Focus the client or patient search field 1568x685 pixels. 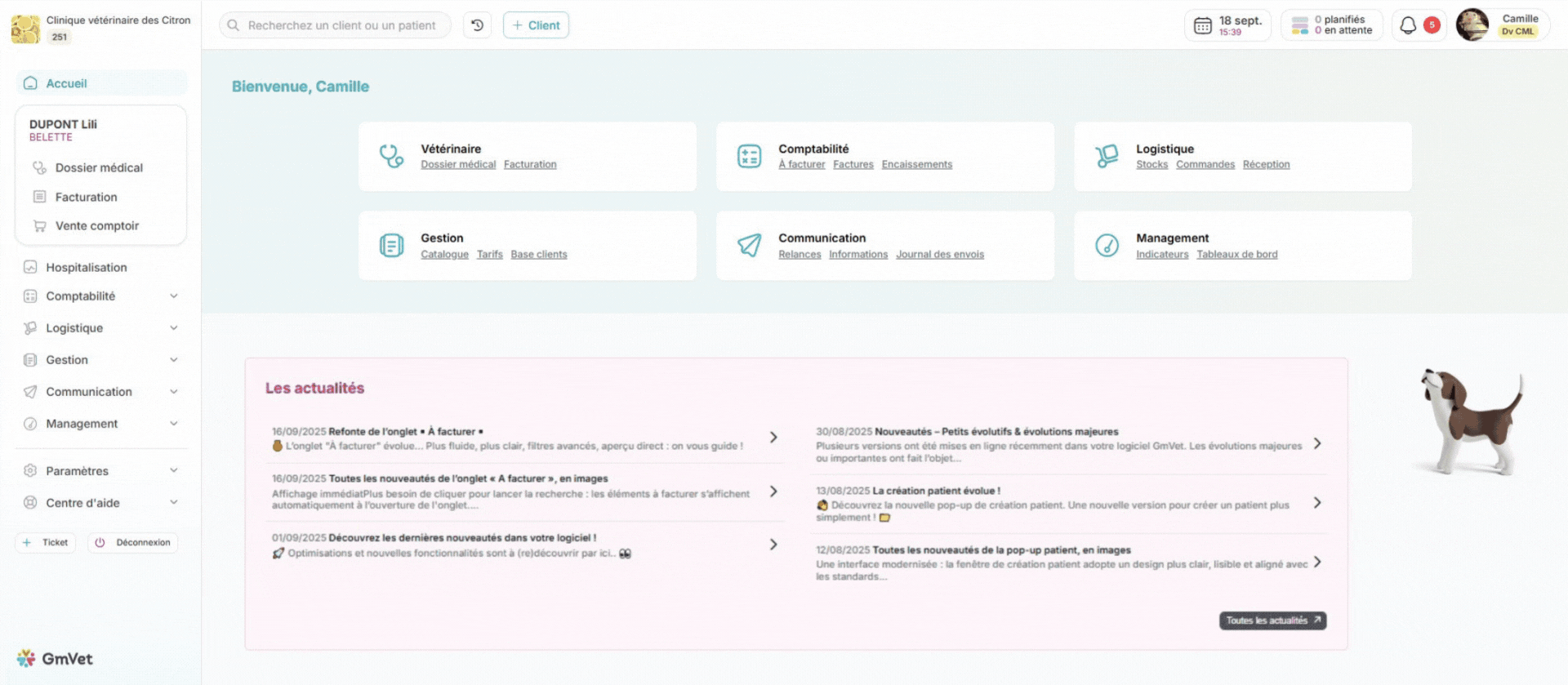tap(341, 25)
